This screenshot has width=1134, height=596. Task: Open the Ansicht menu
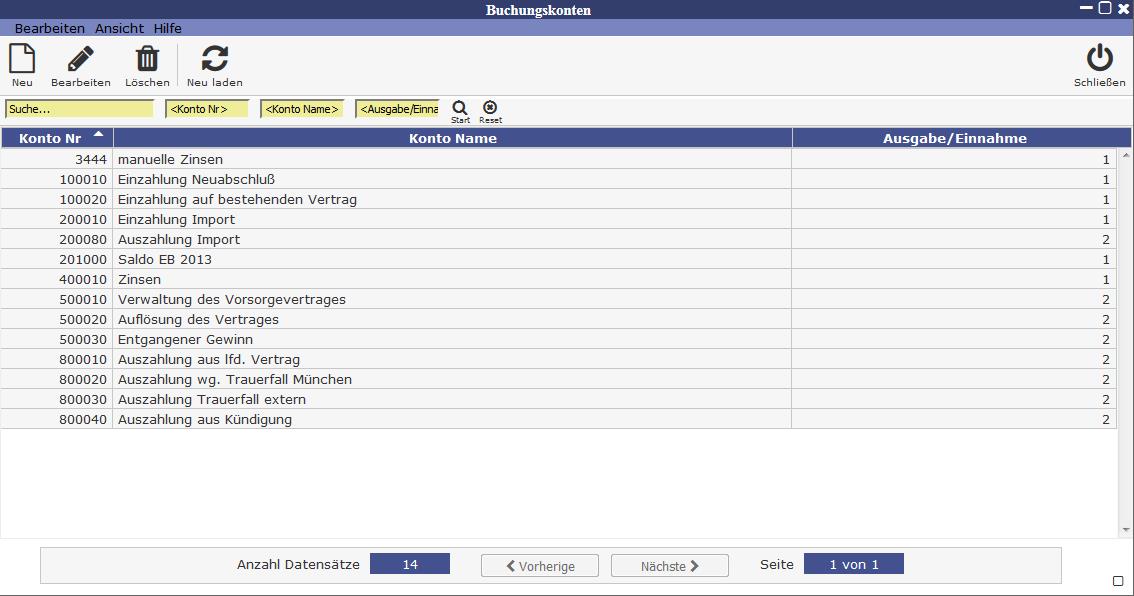point(119,29)
